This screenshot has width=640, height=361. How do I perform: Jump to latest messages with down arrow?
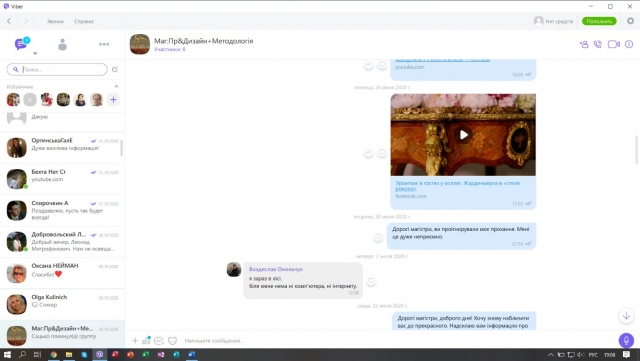(x=626, y=315)
